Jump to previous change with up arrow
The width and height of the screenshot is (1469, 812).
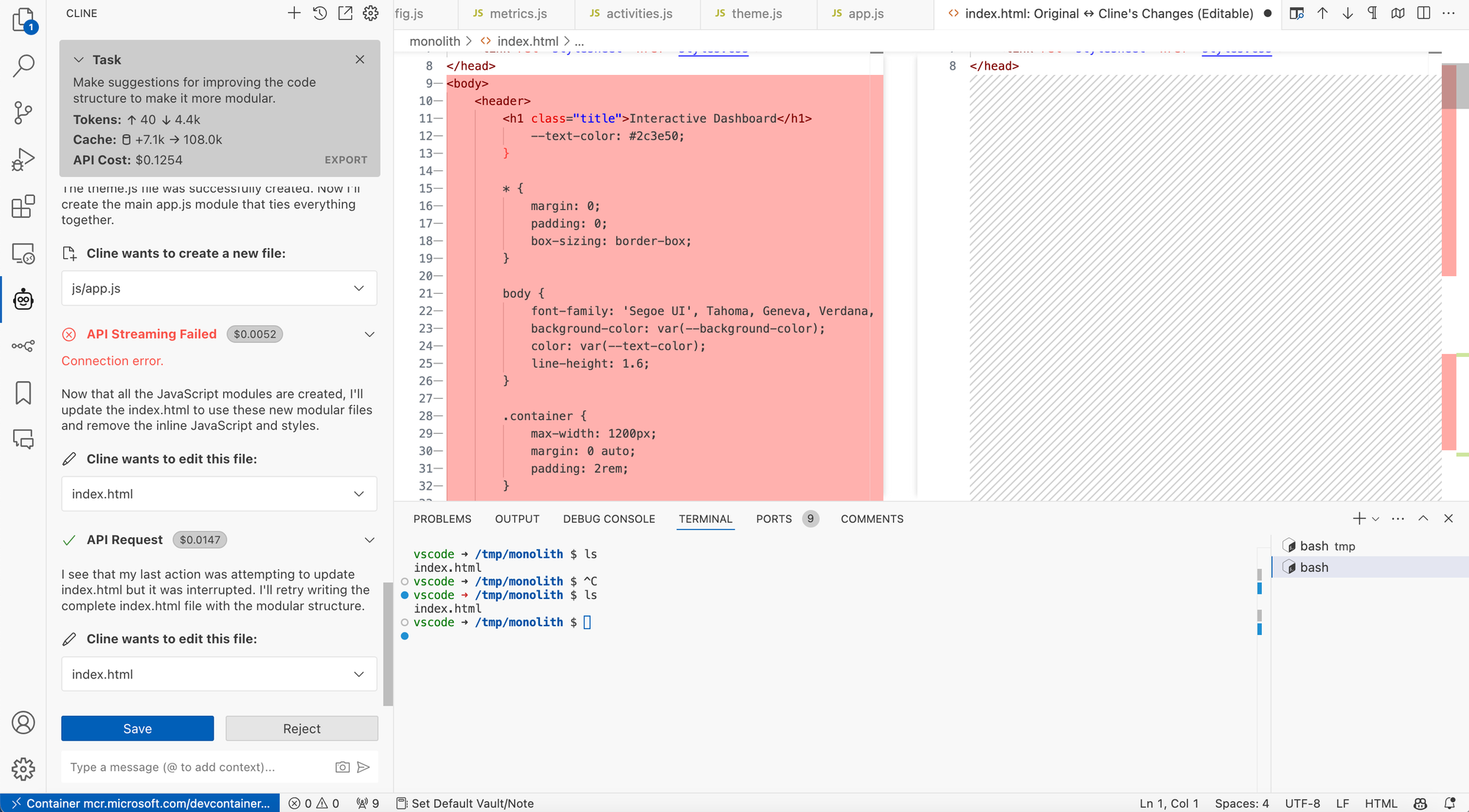[x=1323, y=13]
